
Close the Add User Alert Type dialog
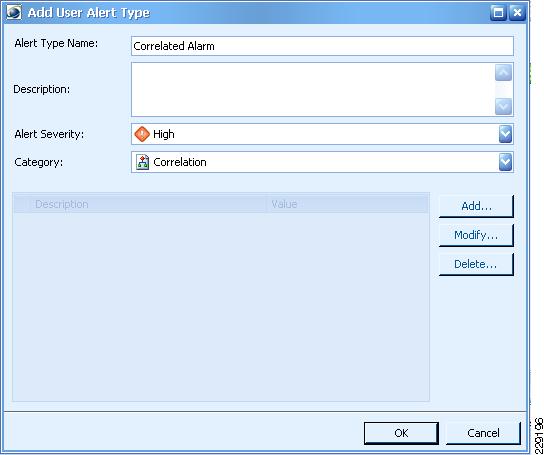[517, 13]
